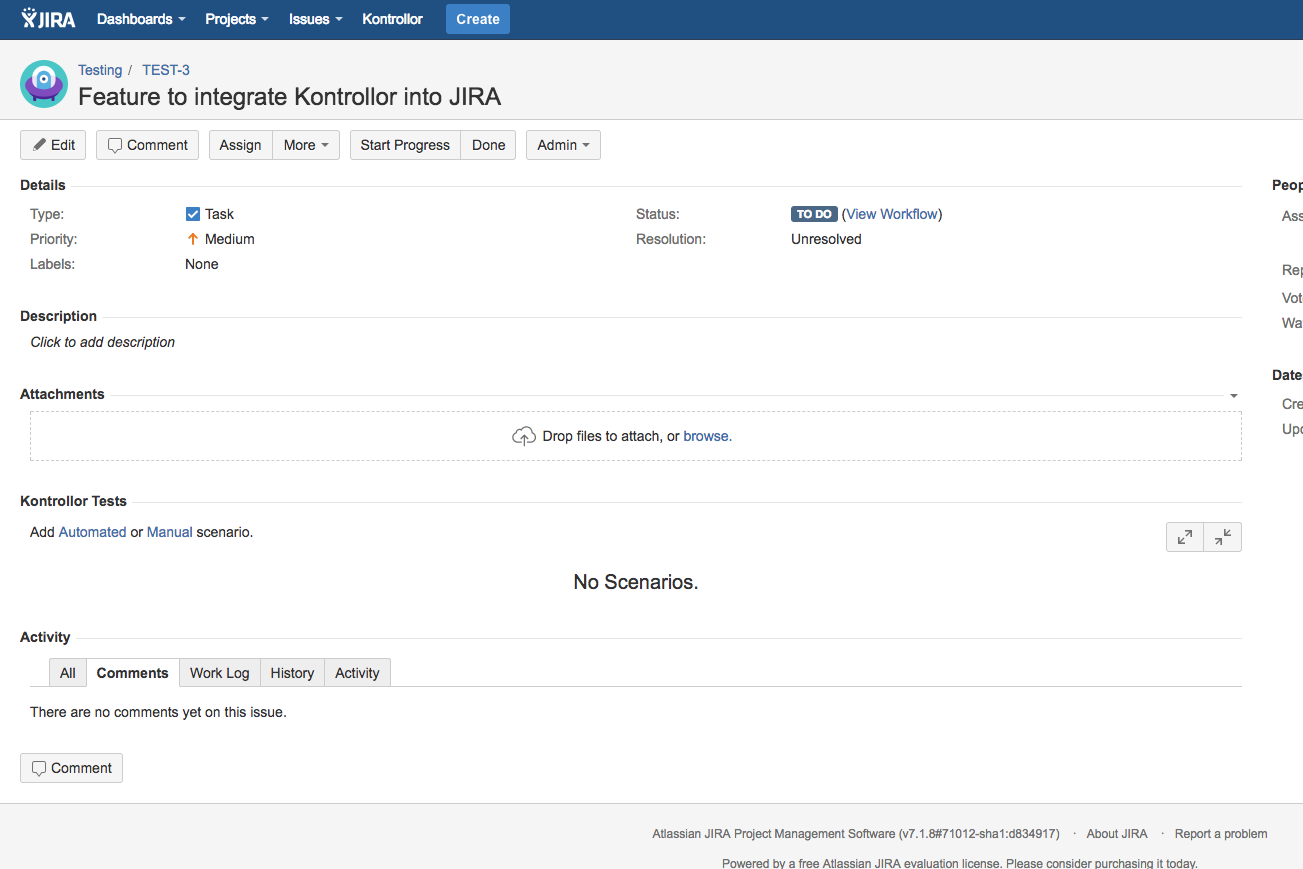Switch to the History tab

coord(292,673)
